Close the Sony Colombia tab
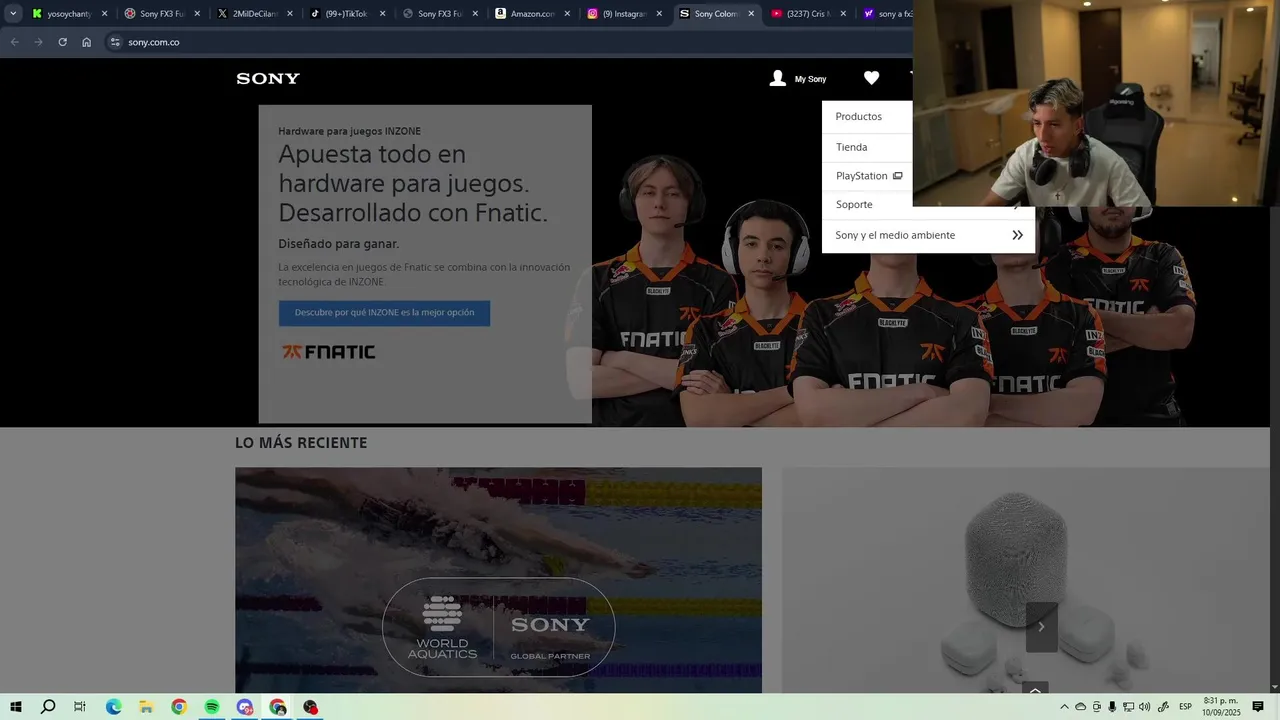 [751, 14]
